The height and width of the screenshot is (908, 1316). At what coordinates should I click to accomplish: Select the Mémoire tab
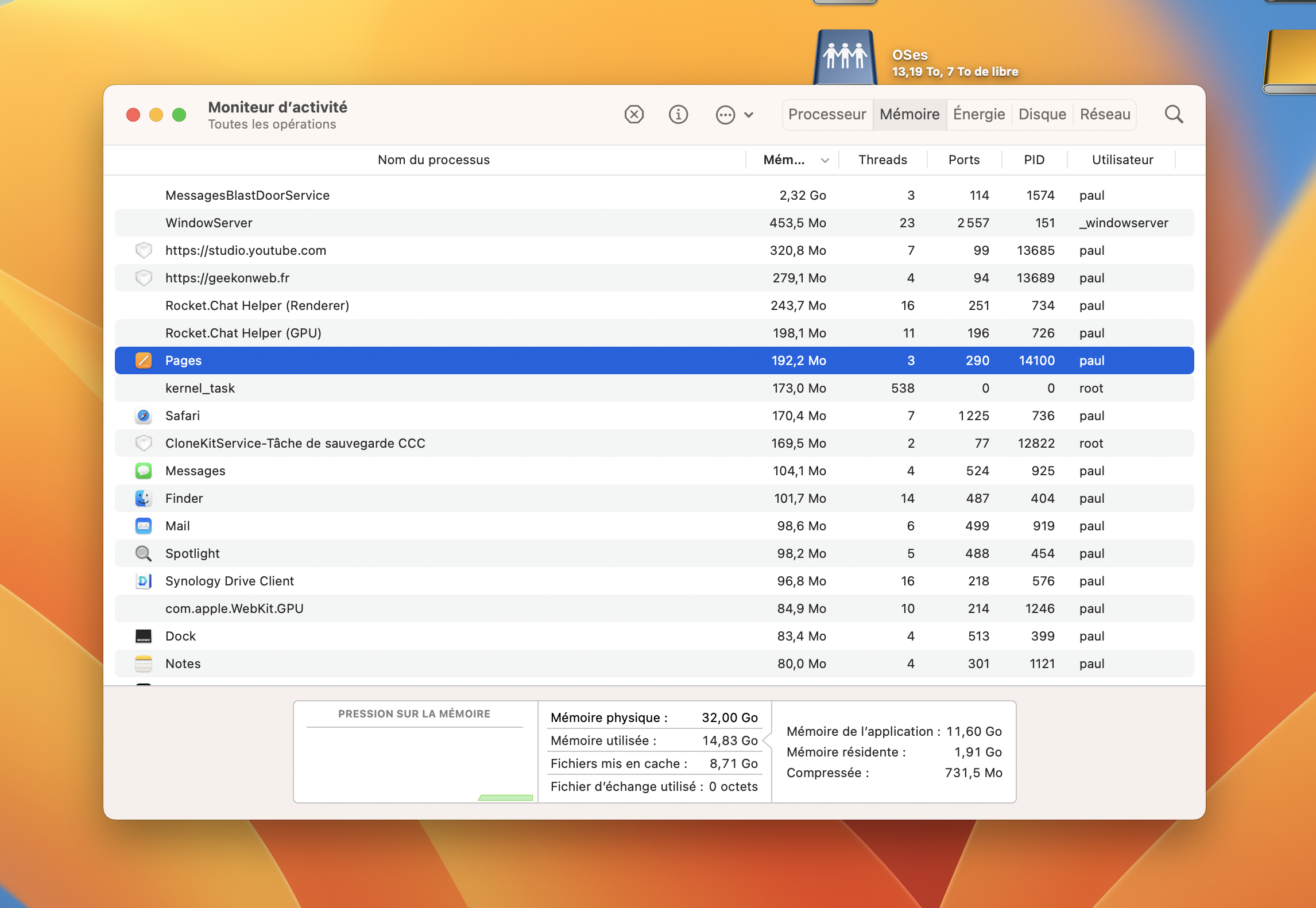(x=909, y=114)
